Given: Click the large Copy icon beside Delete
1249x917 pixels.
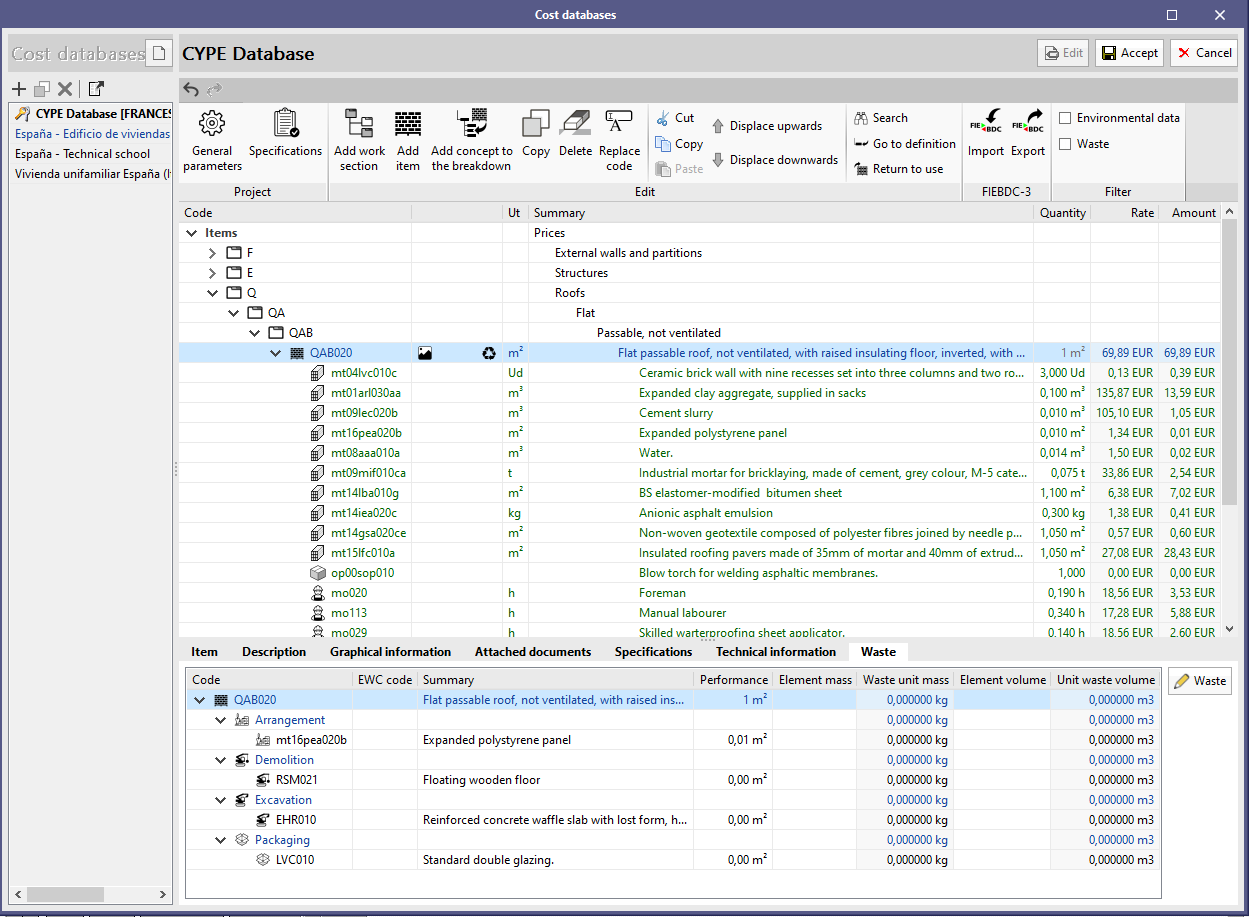Looking at the screenshot, I should [x=536, y=133].
